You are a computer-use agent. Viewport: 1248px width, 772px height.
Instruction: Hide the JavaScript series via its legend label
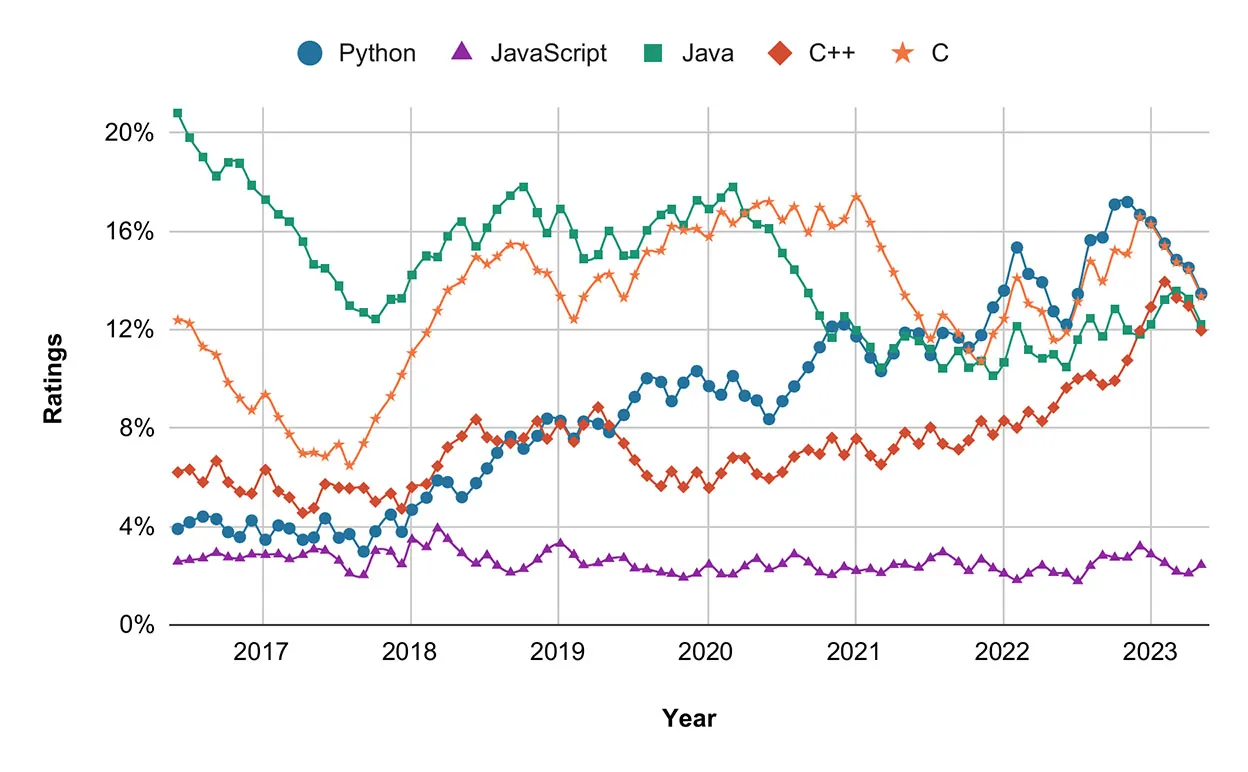(548, 53)
